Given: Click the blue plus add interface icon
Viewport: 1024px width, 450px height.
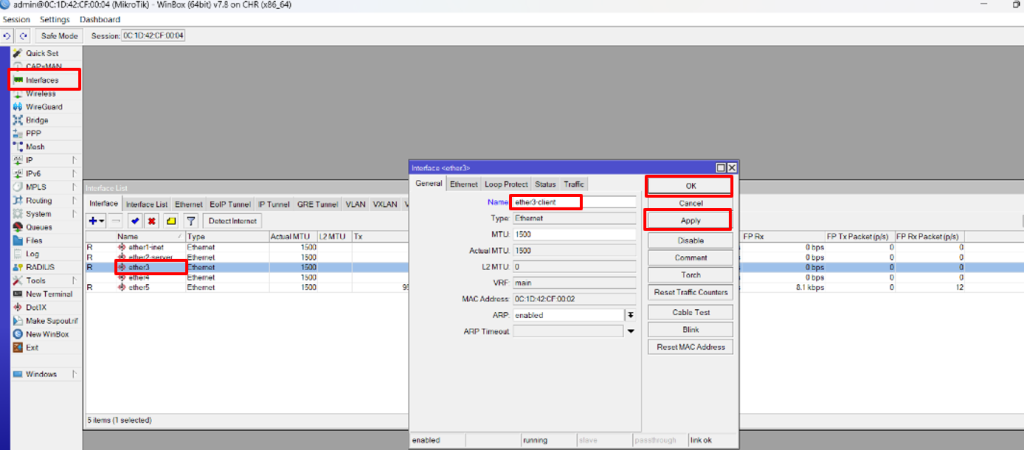Looking at the screenshot, I should click(x=95, y=220).
